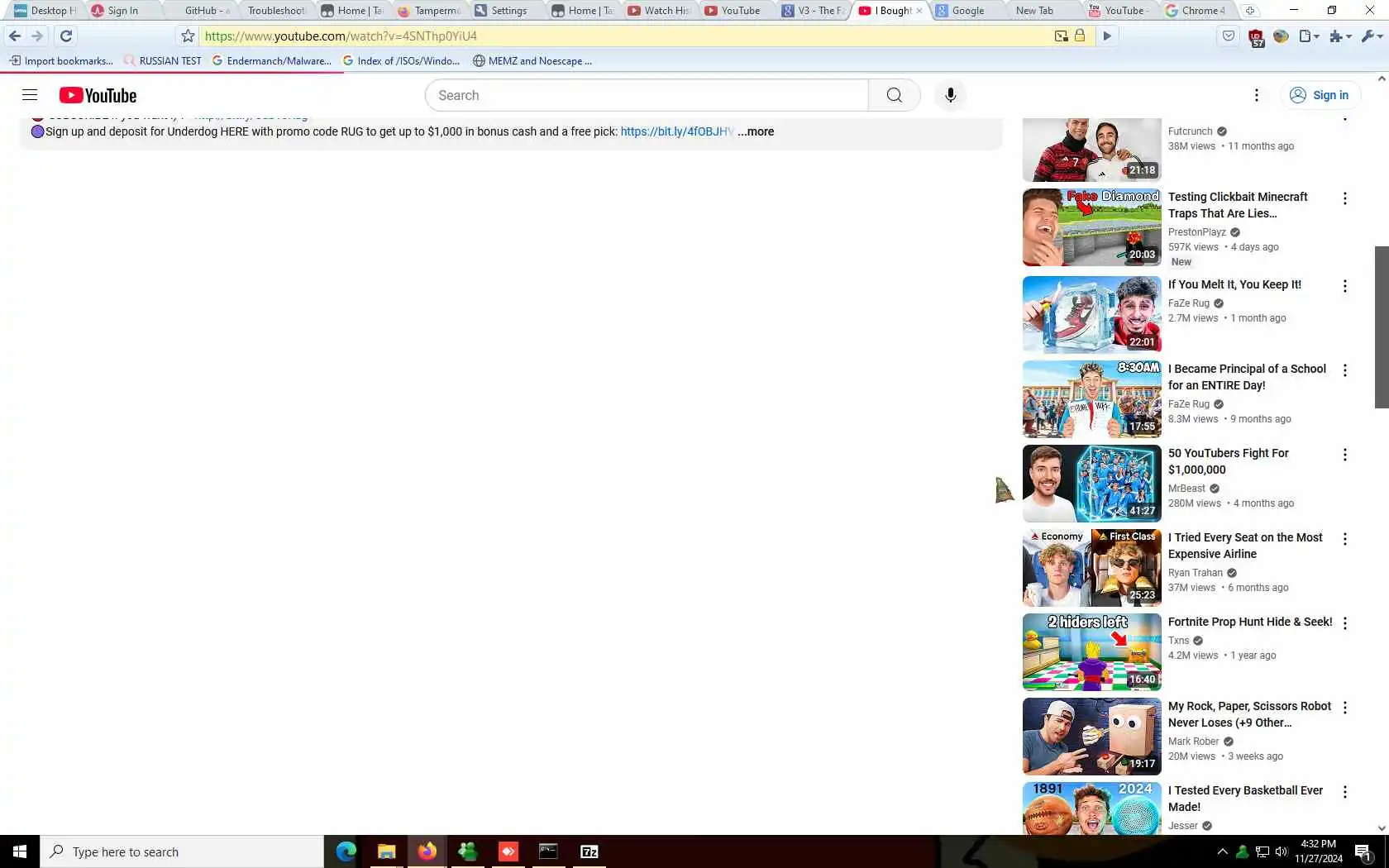The image size is (1389, 868).
Task: Open the clock showing 4:32 PM
Action: coord(1319,851)
